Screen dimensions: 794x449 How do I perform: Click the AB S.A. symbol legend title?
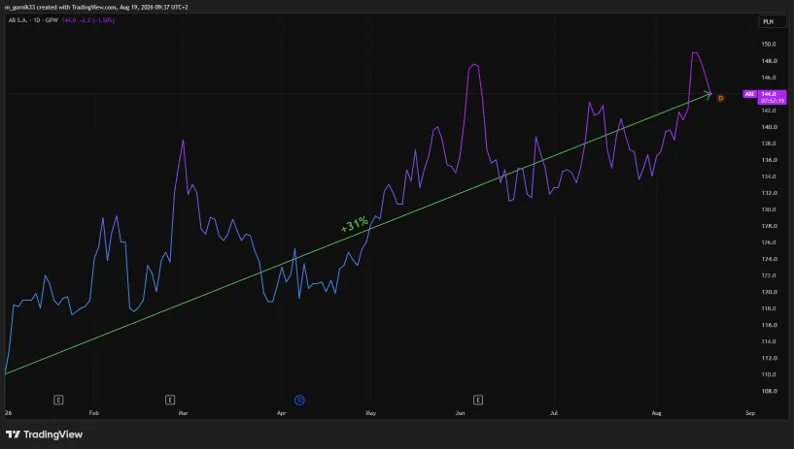[17, 20]
